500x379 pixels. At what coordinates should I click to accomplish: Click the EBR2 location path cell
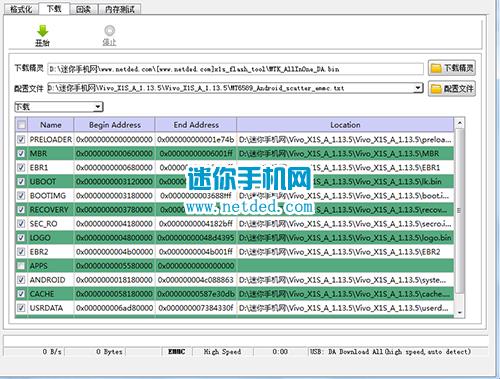pos(345,252)
